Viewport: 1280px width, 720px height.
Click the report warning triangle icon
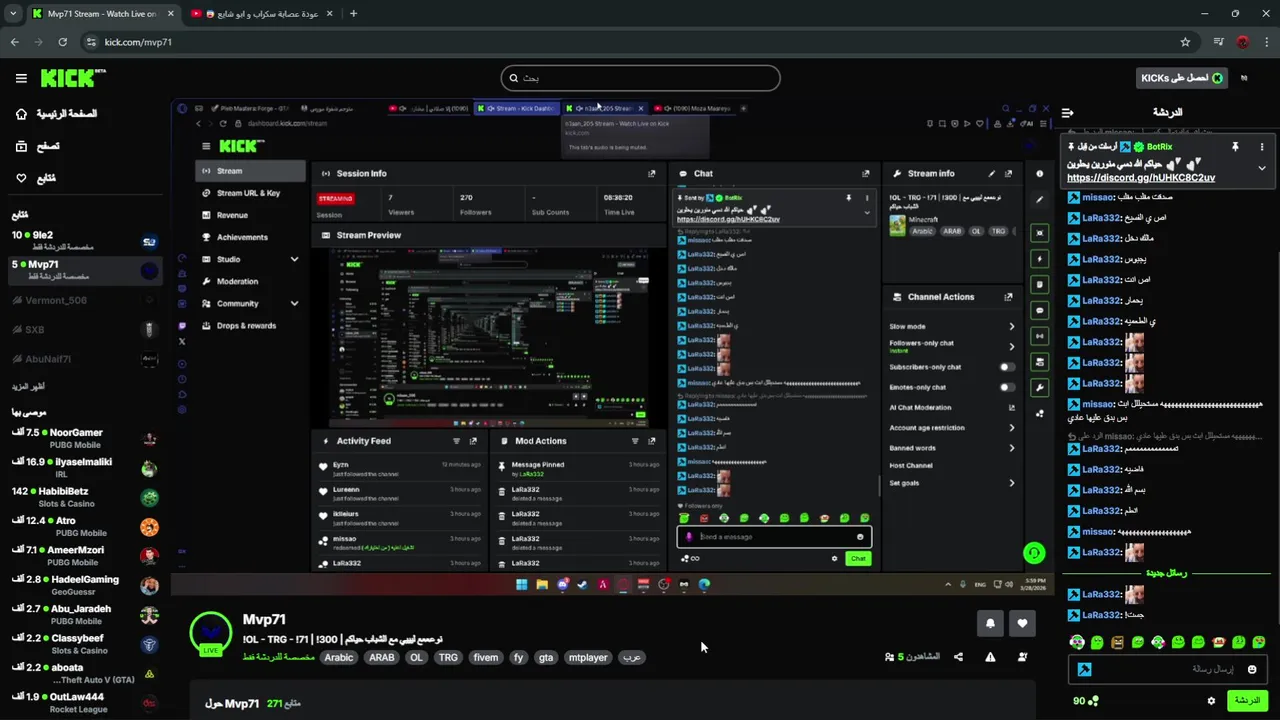[x=990, y=657]
